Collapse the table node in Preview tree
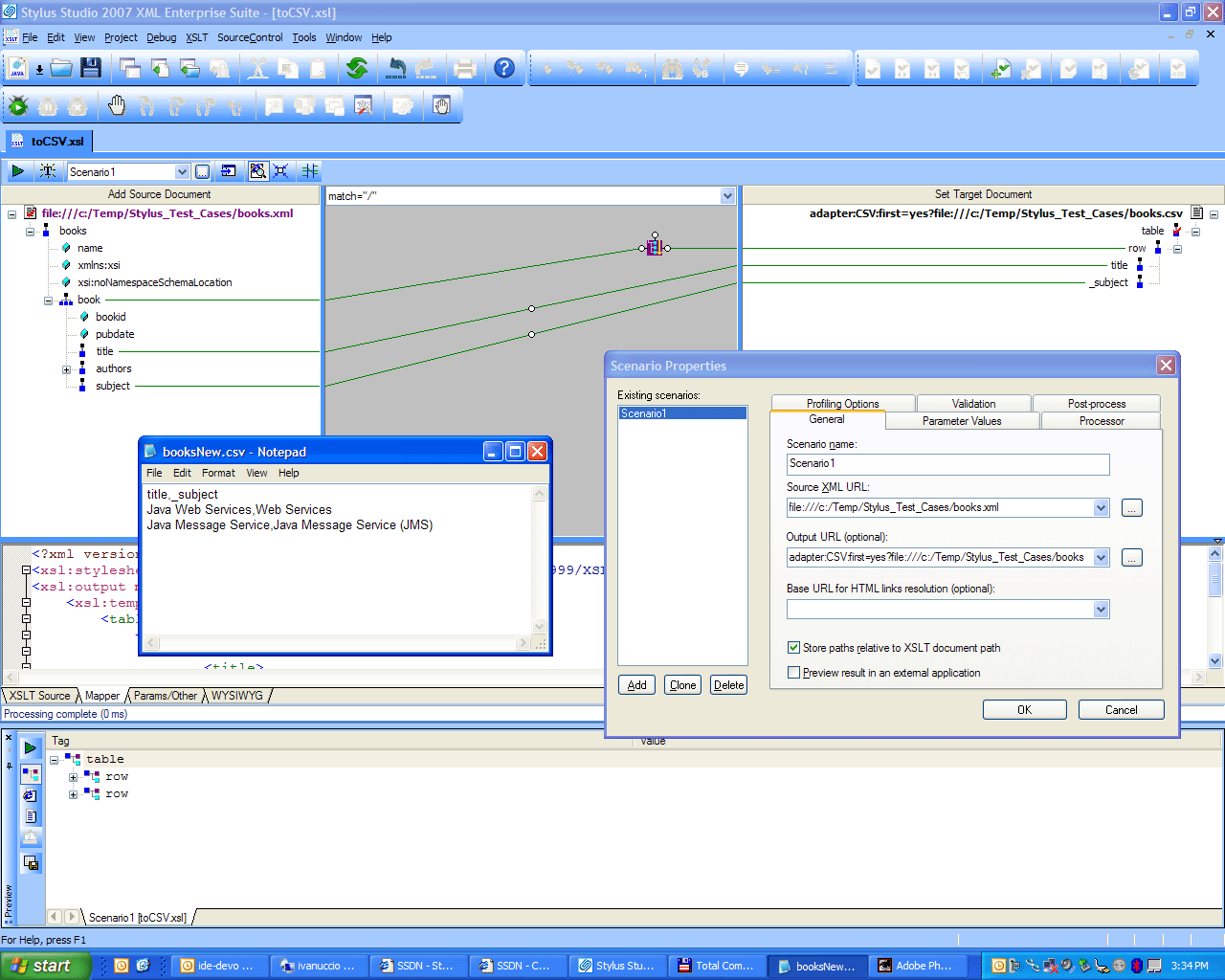This screenshot has height=980, width=1225. pyautogui.click(x=55, y=760)
